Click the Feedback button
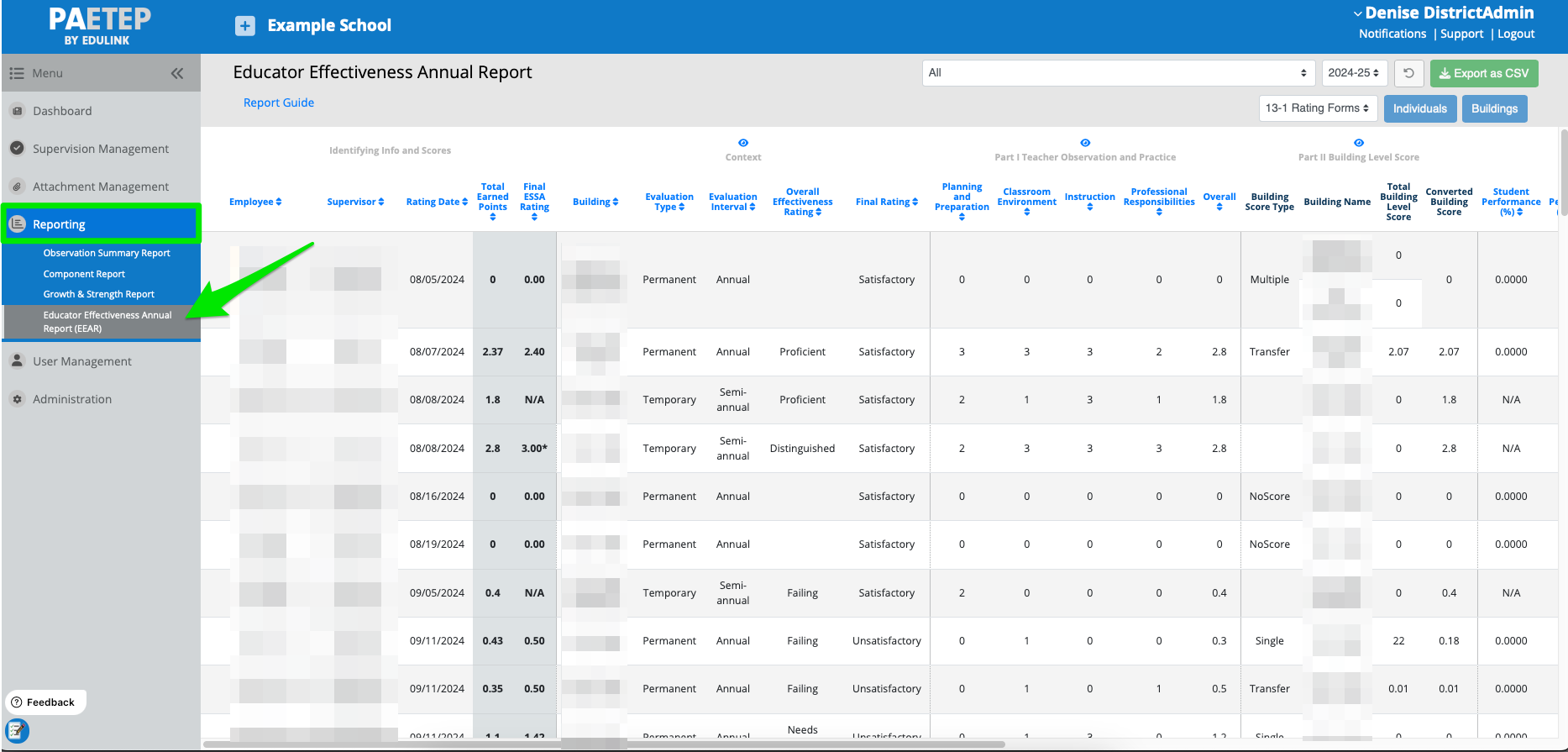Image resolution: width=1568 pixels, height=752 pixels. (x=45, y=702)
